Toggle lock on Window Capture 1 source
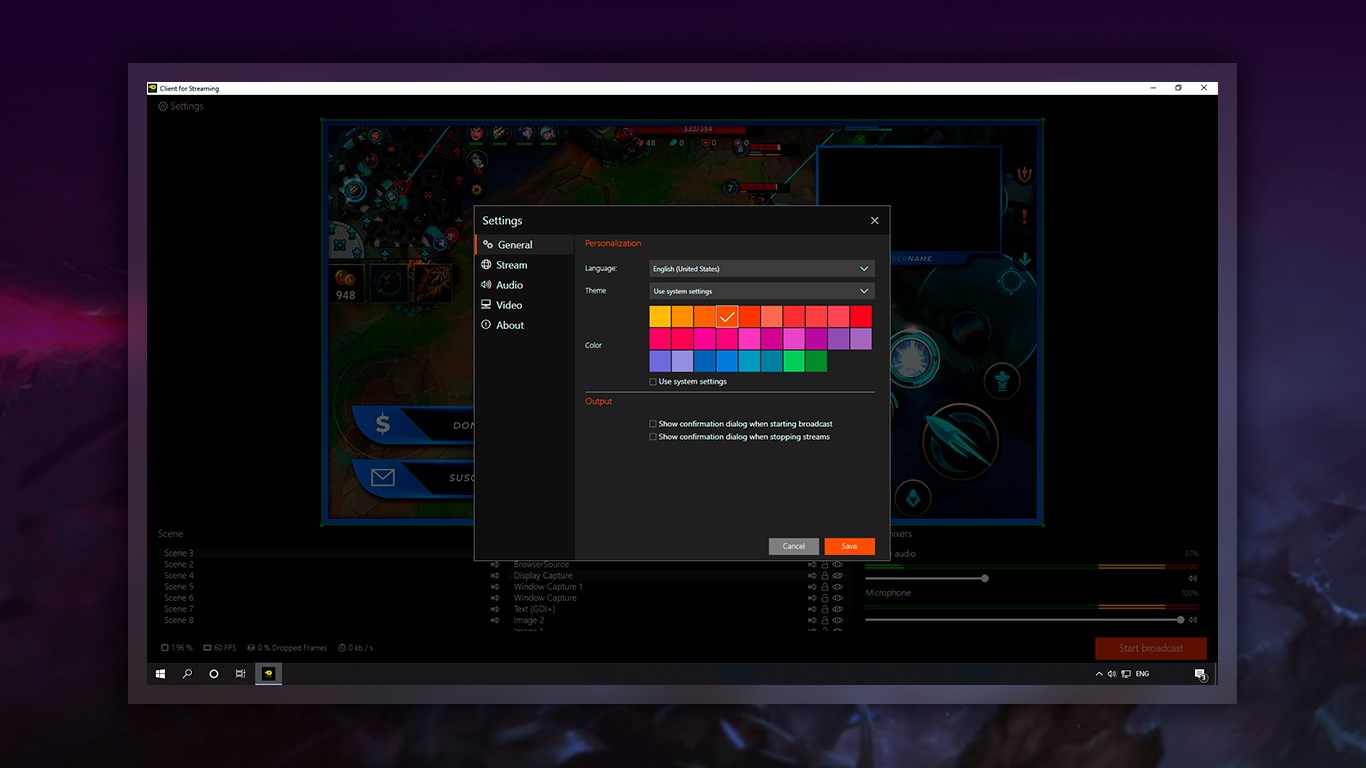The height and width of the screenshot is (768, 1366). pos(825,587)
